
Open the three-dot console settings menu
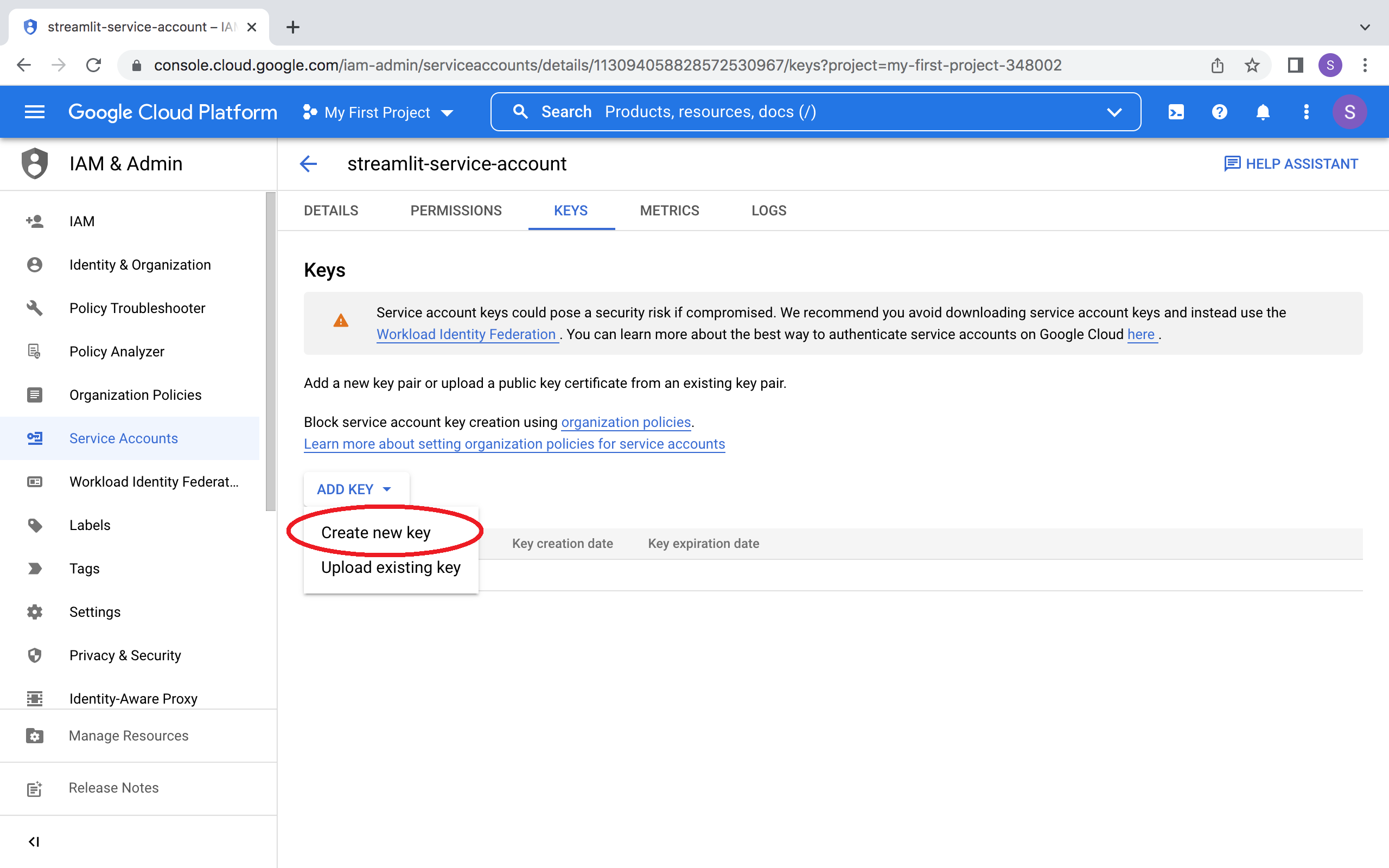click(1307, 112)
